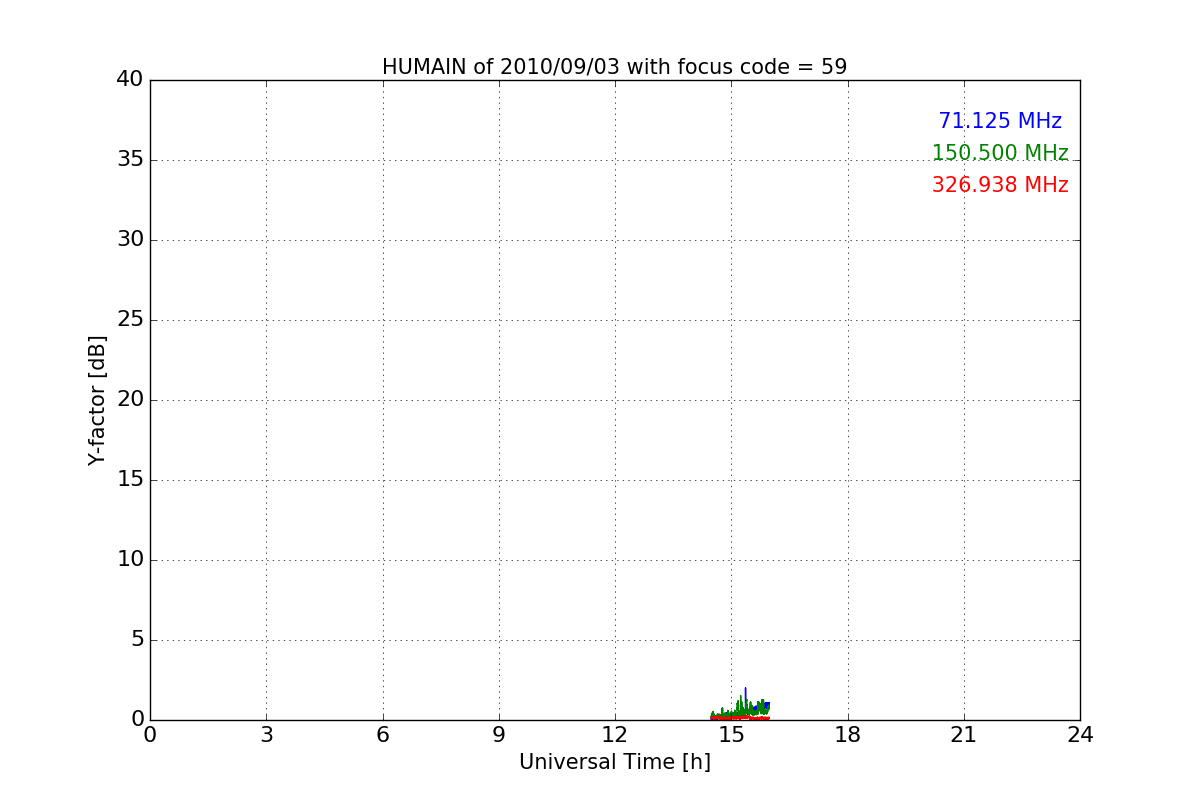Click the y-axis tick label '30'
The image size is (1200, 800).
click(130, 239)
